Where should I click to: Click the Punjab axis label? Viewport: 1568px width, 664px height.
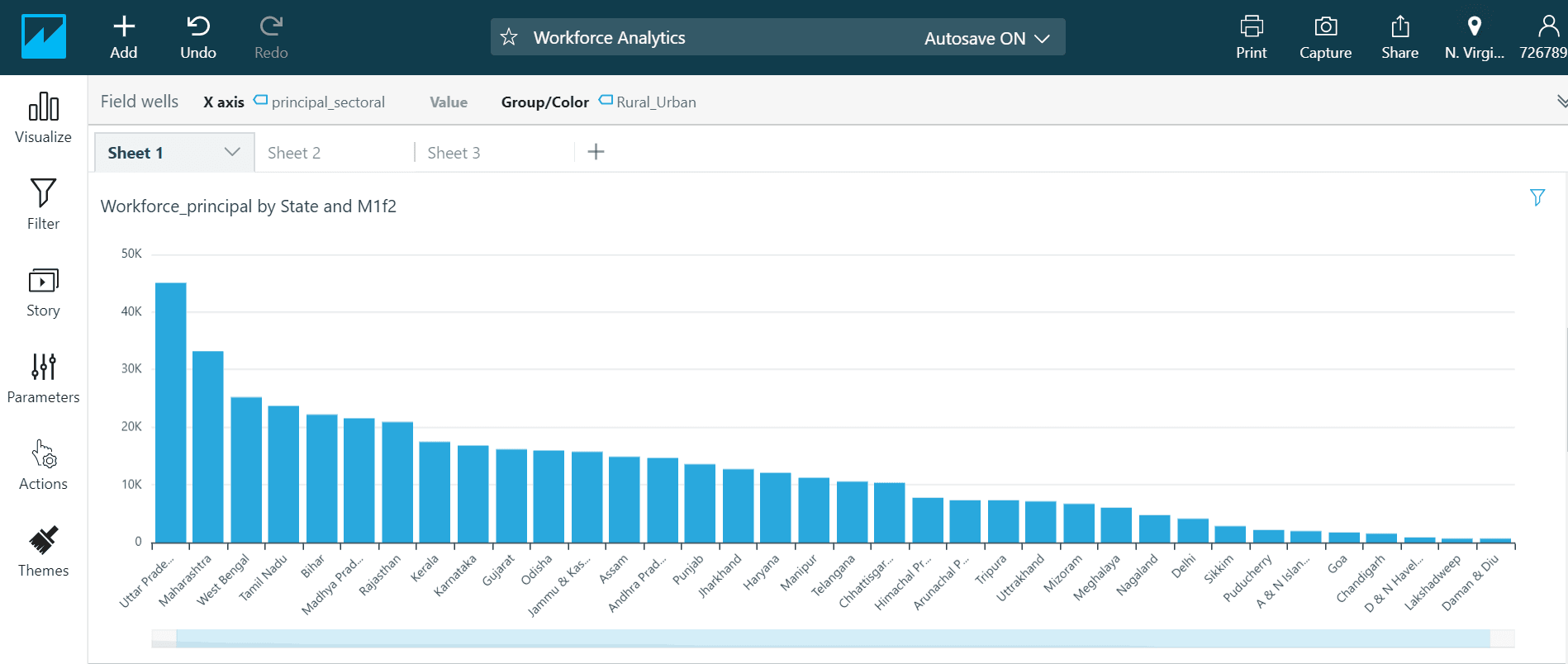click(688, 569)
